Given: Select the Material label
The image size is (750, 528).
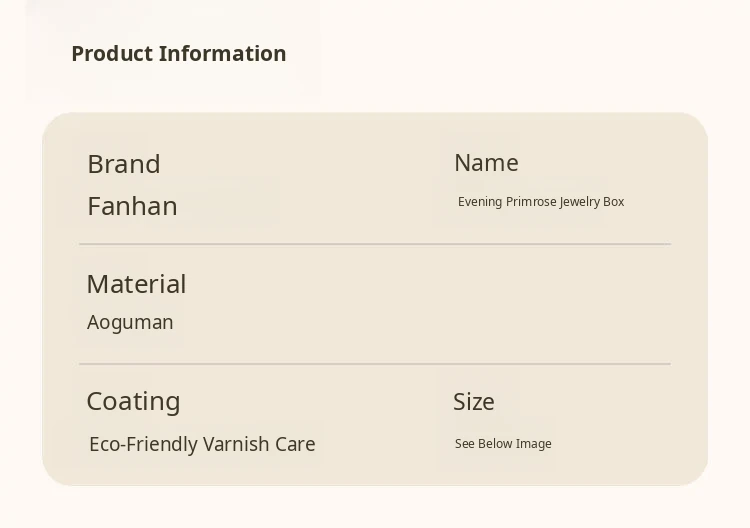Looking at the screenshot, I should coord(136,284).
